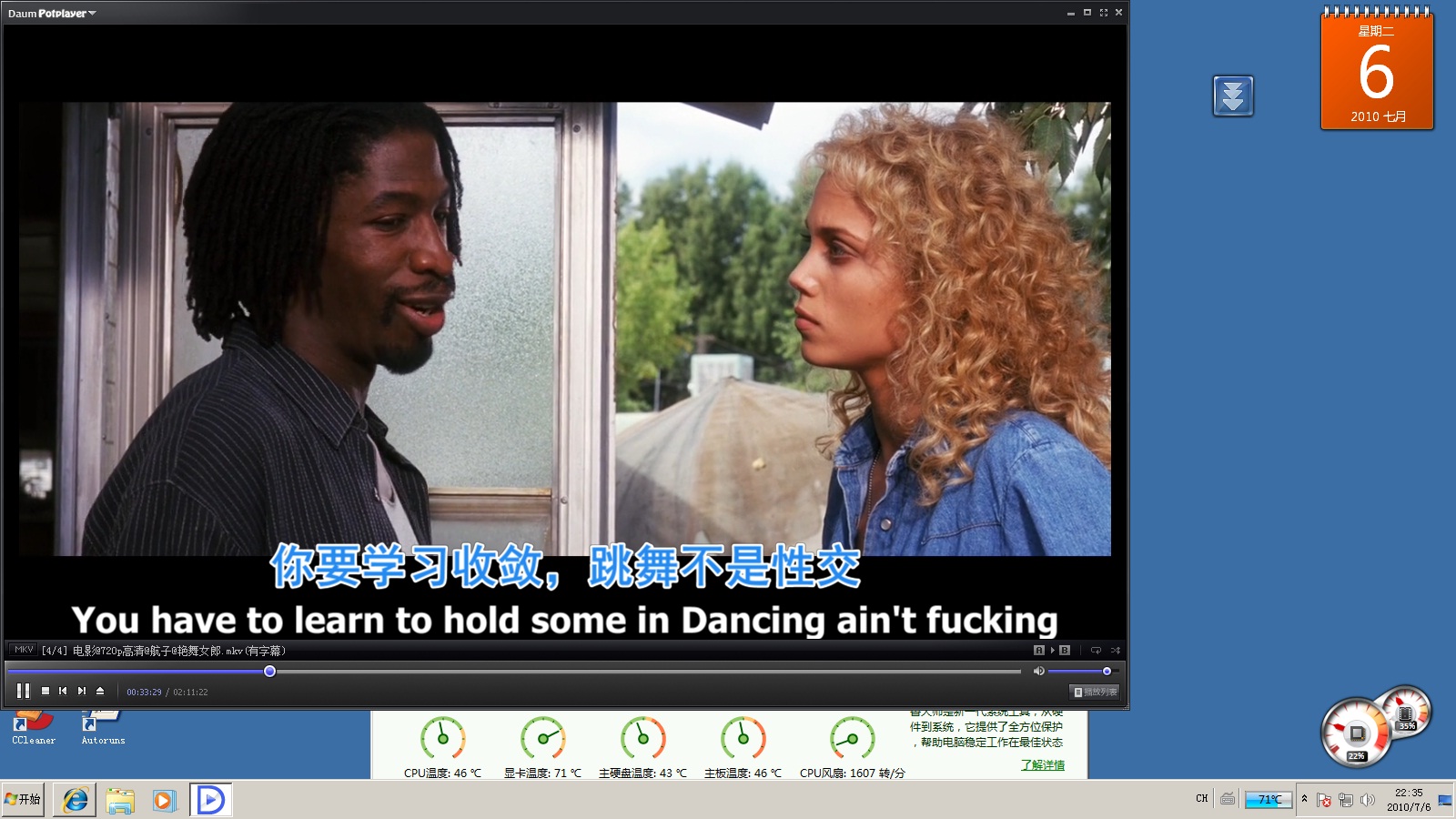Screen dimensions: 1456x819
Task: Click the MKV format badge
Action: (x=24, y=650)
